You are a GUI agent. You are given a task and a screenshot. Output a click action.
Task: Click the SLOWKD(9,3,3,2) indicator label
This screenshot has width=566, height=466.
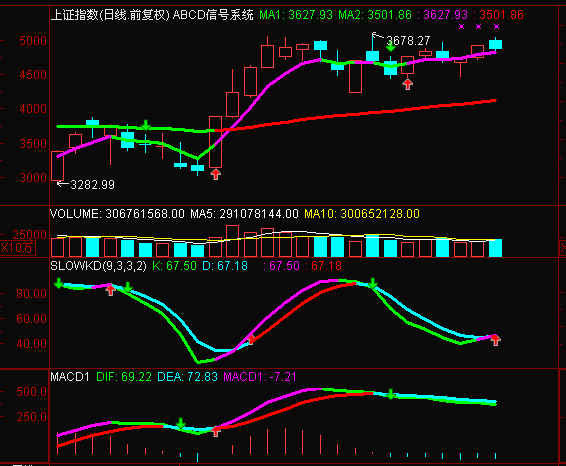(x=99, y=266)
